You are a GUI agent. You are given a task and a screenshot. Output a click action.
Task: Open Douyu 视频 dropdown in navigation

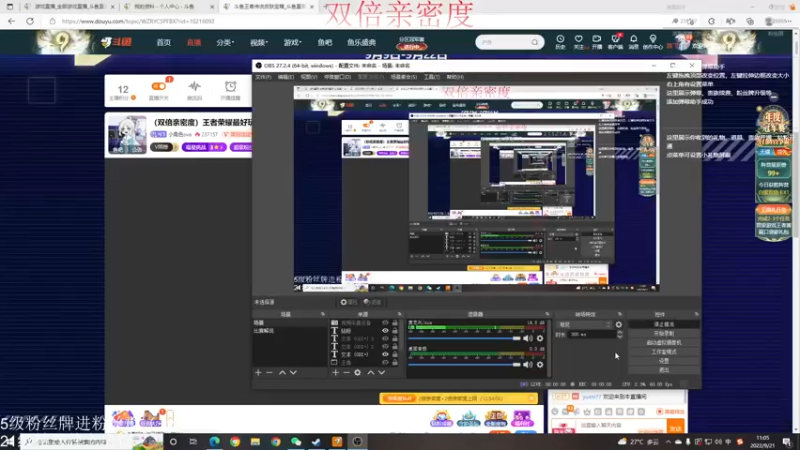pyautogui.click(x=259, y=42)
